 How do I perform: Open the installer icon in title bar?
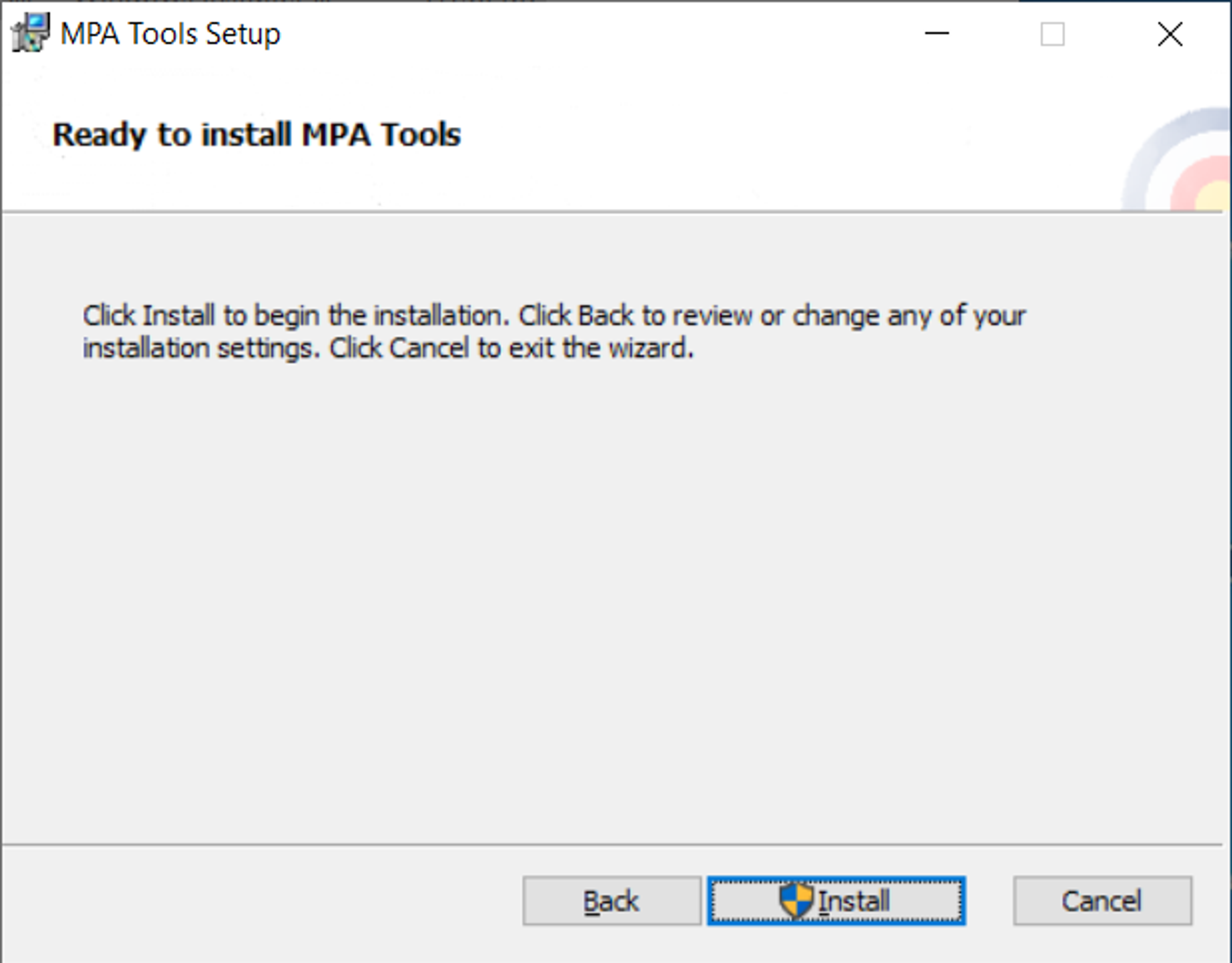(x=30, y=33)
